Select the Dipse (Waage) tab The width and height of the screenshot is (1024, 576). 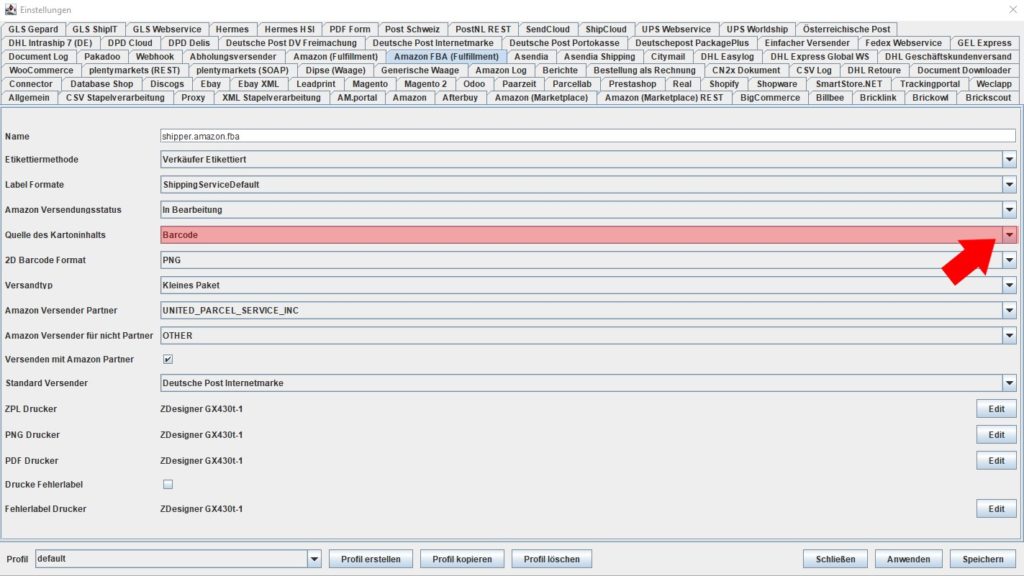336,71
